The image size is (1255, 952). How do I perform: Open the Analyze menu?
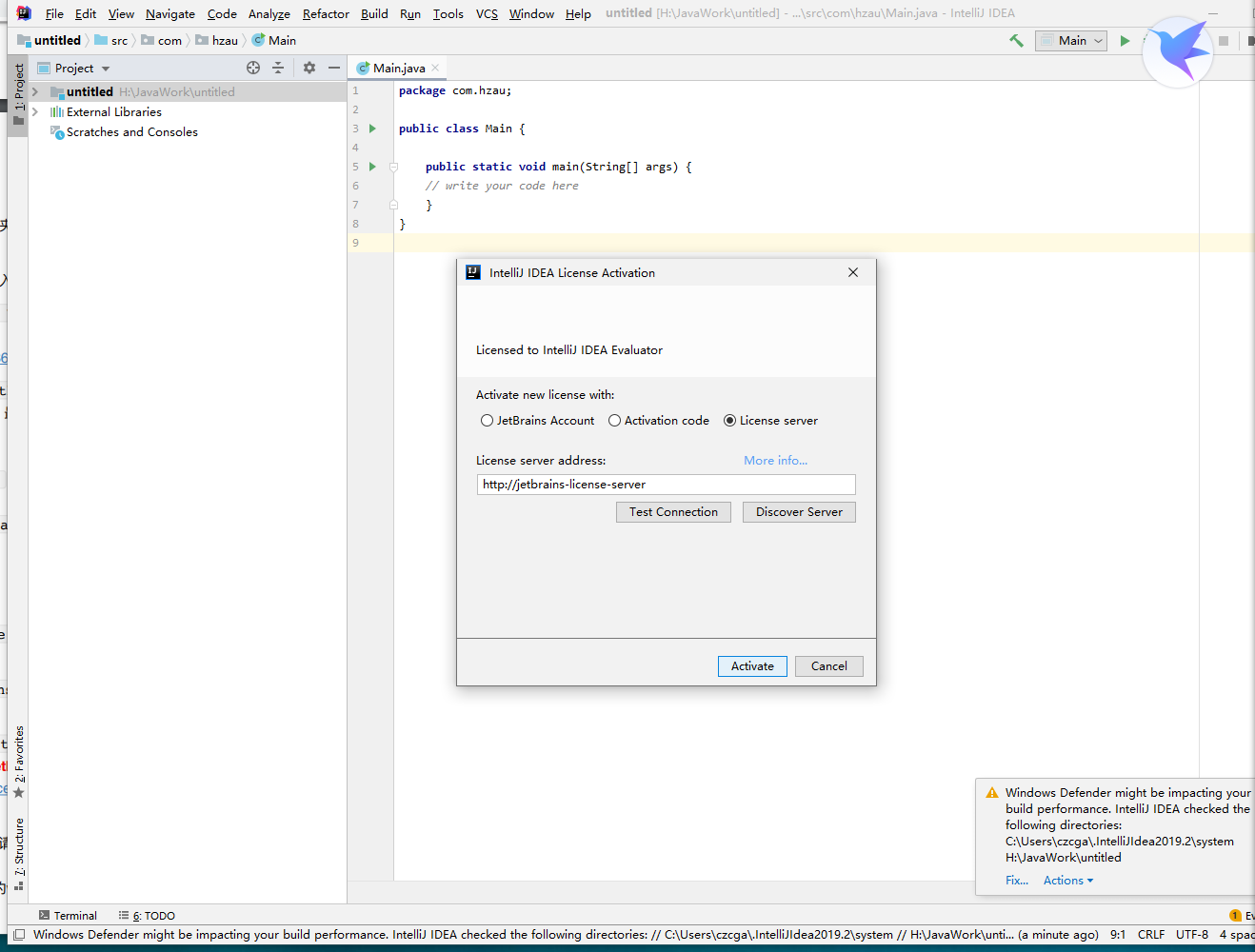(269, 13)
